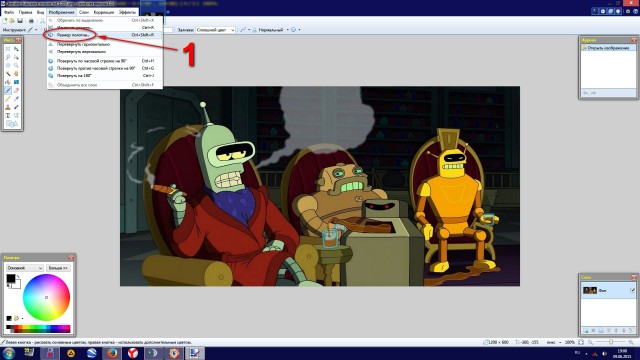Open the palette management dropdown icon
This screenshot has width=640, height=360.
coord(18,318)
